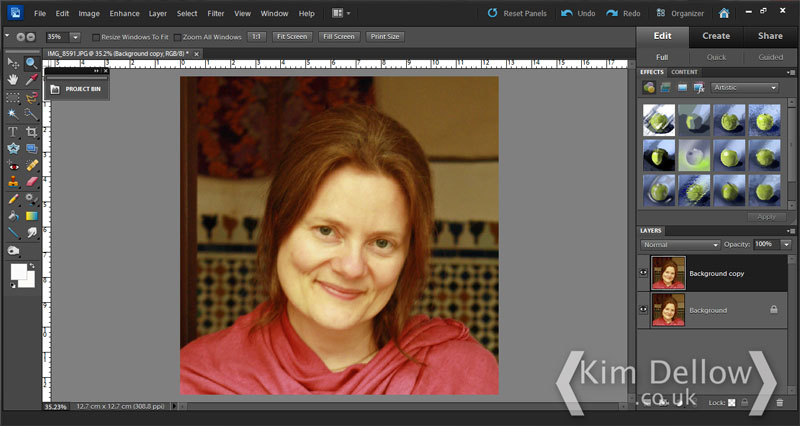Select the Spot Healing Brush tool
Viewport: 800px width, 426px height.
coord(31,166)
